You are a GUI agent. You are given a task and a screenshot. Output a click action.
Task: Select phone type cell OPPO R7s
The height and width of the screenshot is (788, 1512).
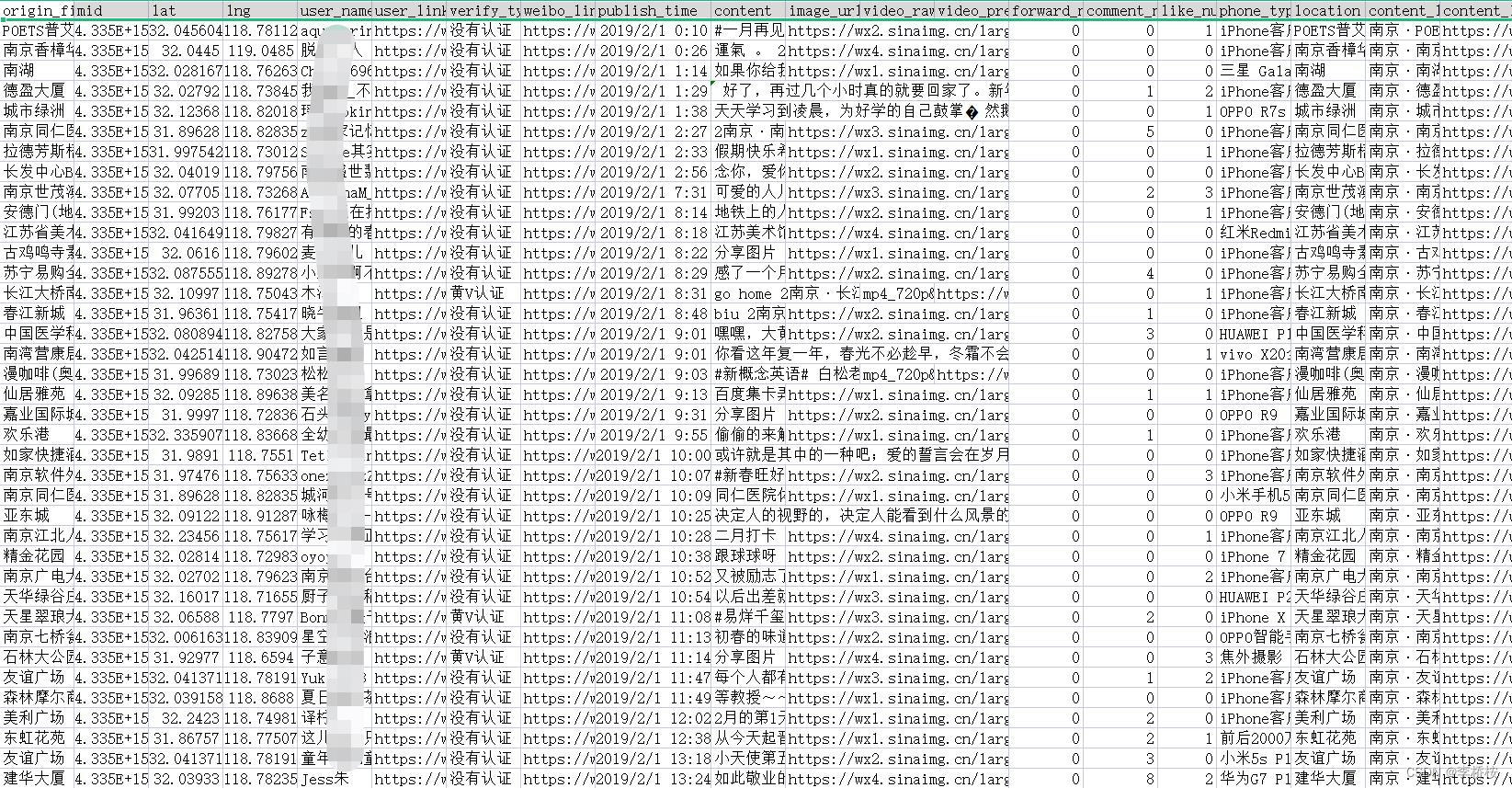pos(1254,111)
